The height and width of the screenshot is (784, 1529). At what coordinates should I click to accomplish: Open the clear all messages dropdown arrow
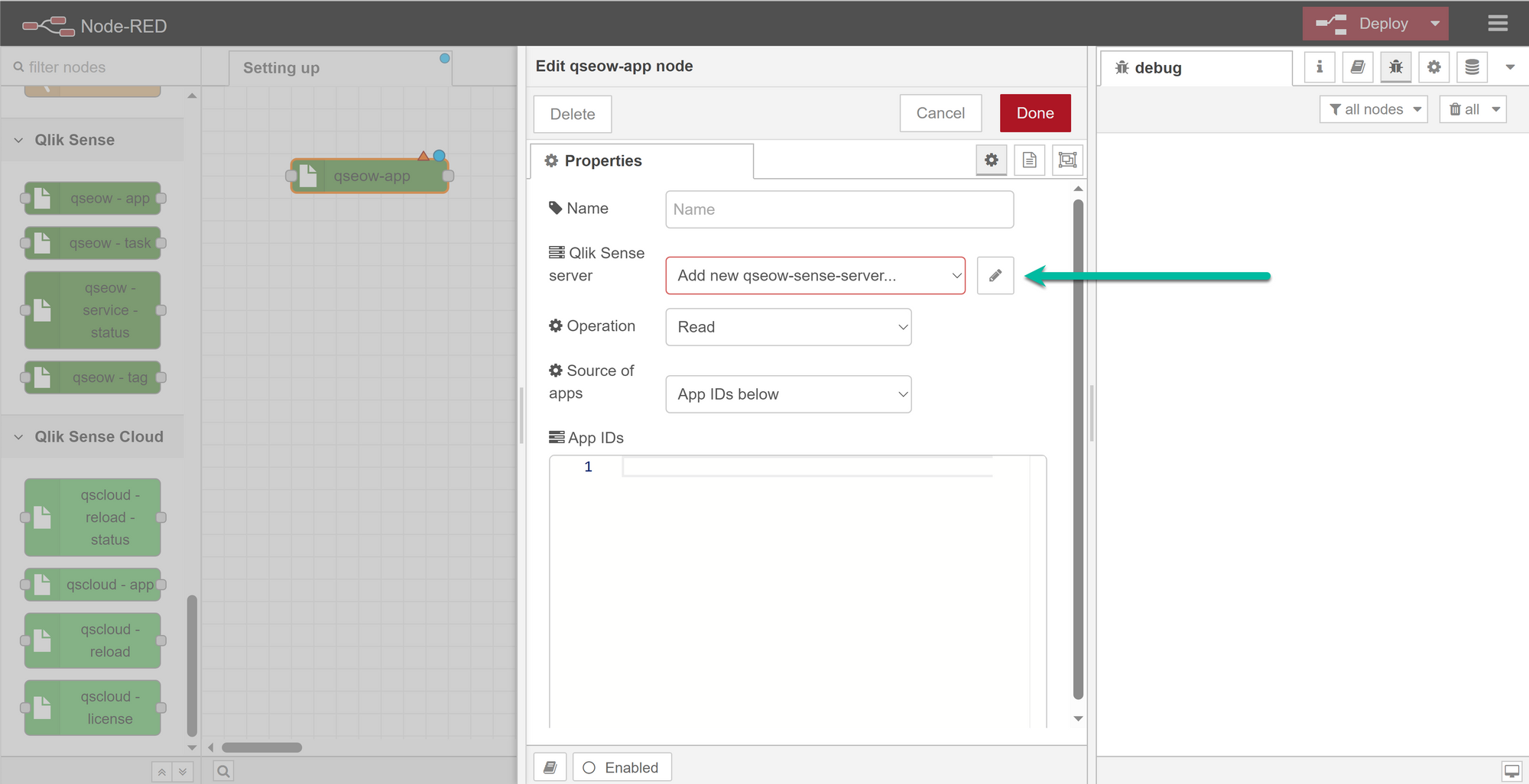click(1496, 109)
